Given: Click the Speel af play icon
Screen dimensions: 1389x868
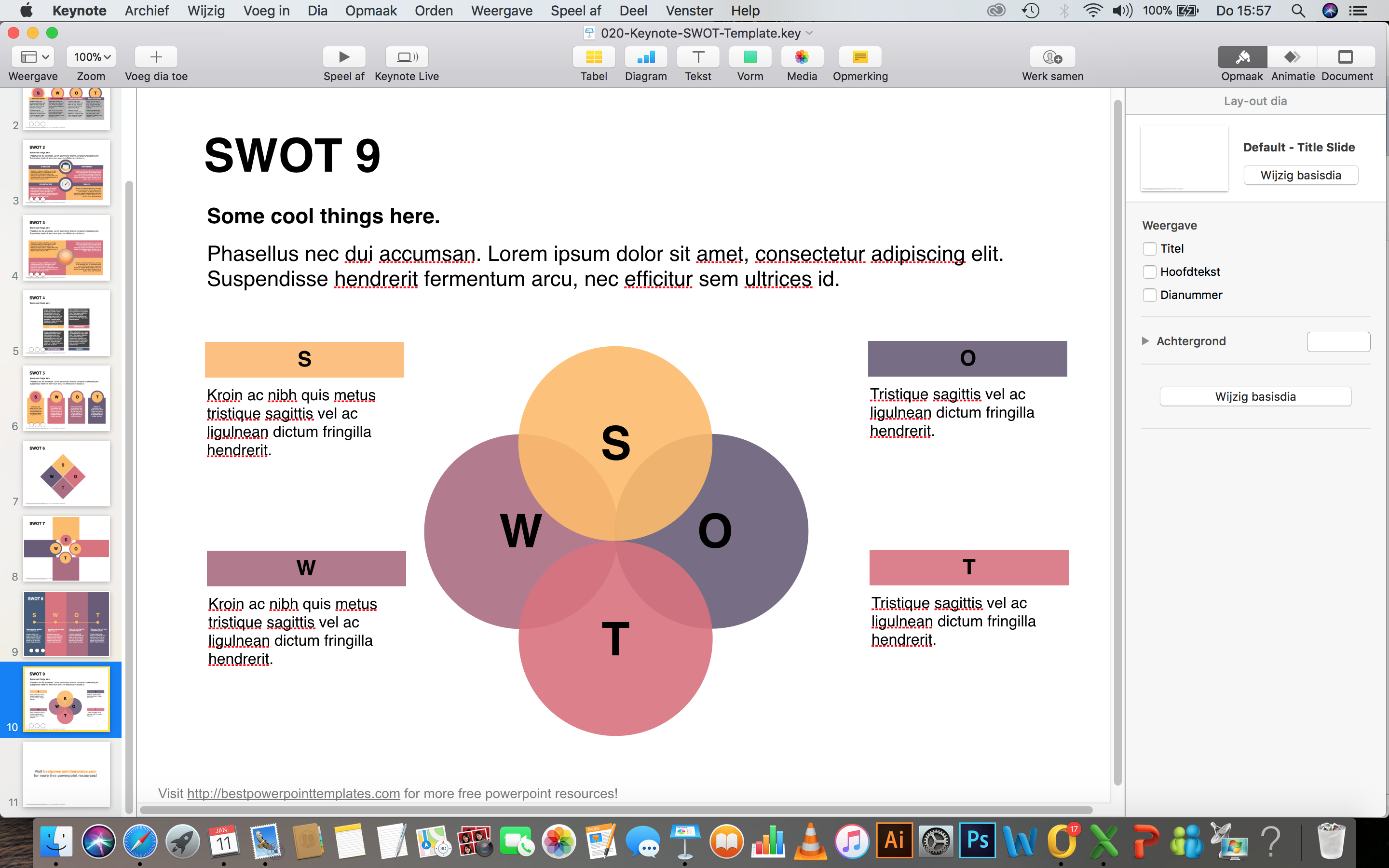Looking at the screenshot, I should click(x=344, y=57).
